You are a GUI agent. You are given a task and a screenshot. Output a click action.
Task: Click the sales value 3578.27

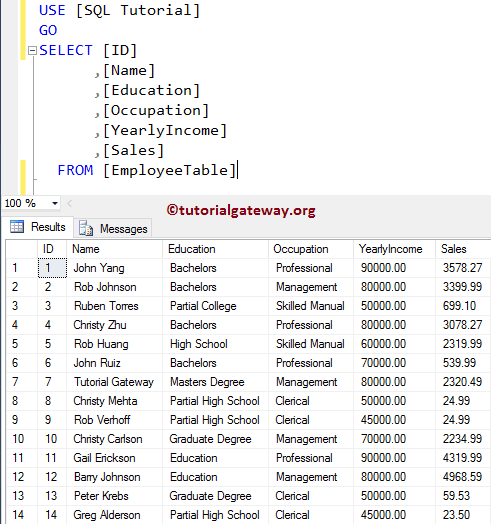click(462, 268)
